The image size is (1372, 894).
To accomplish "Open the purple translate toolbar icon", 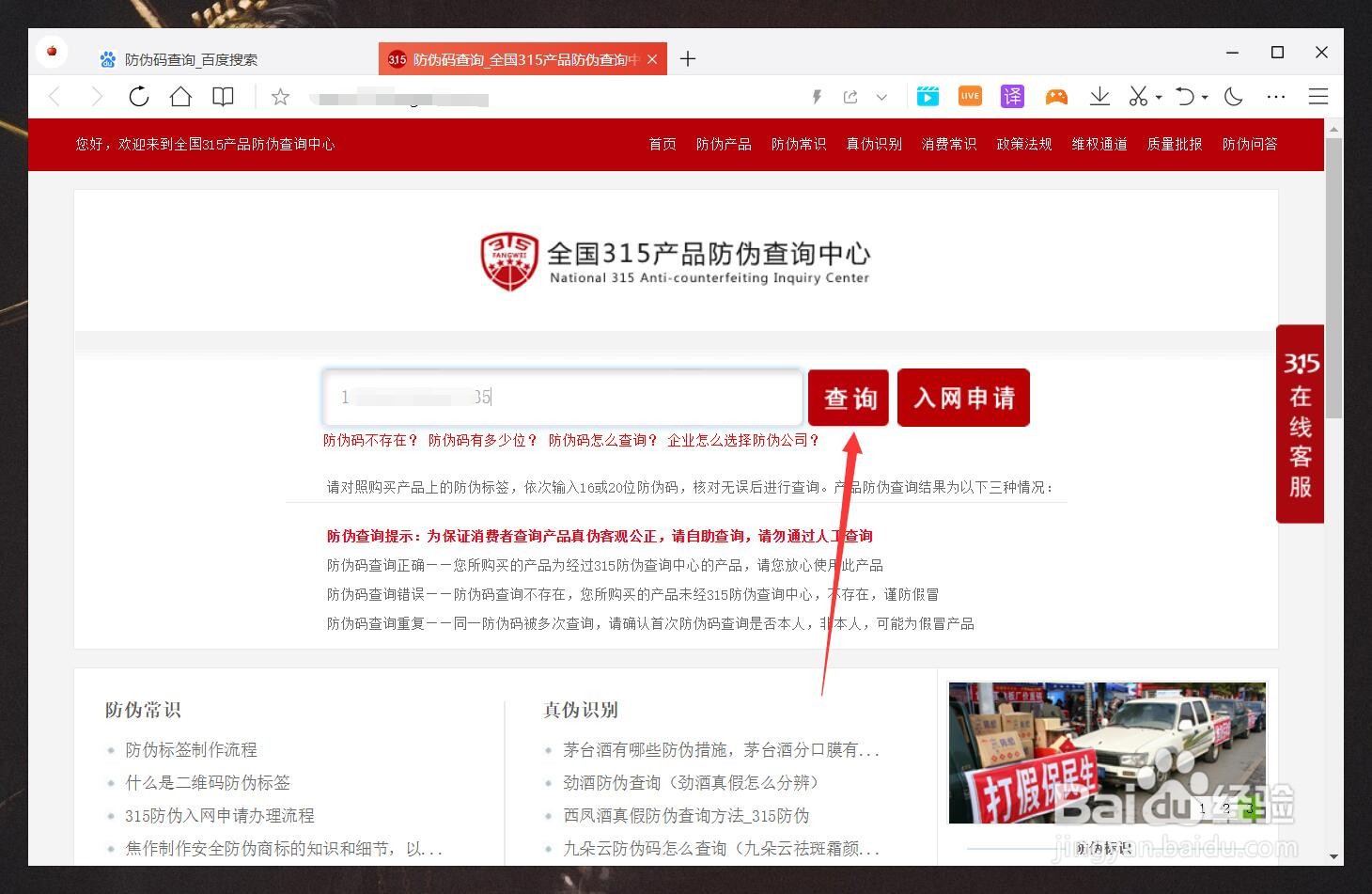I will point(1012,96).
